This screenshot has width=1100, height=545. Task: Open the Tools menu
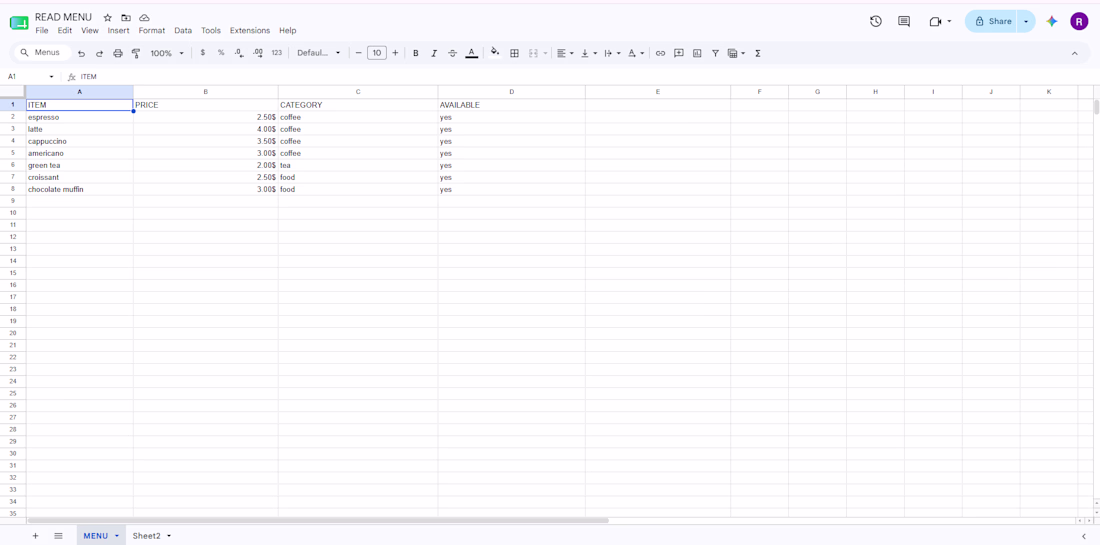[210, 31]
